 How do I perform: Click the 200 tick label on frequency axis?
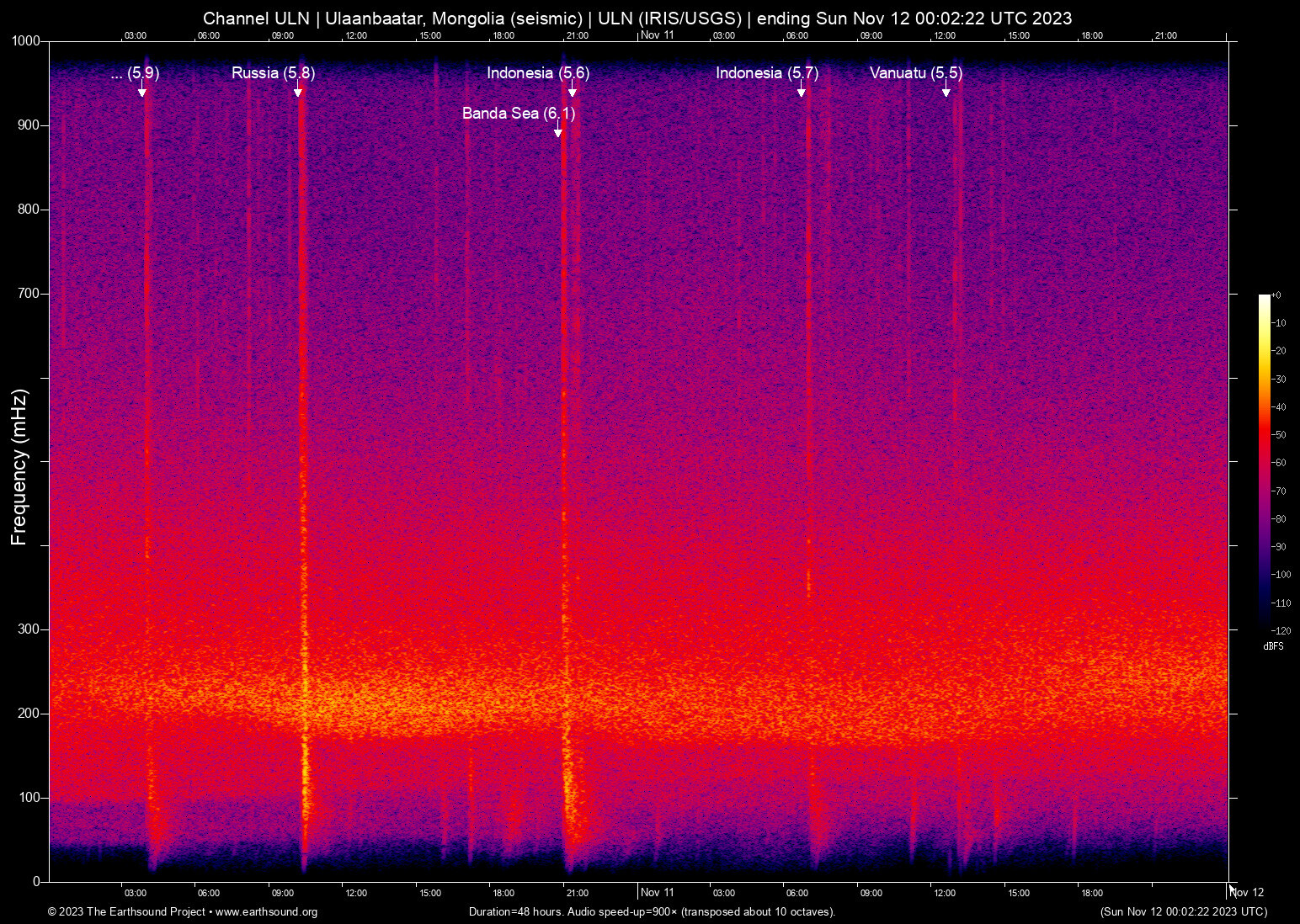[29, 714]
